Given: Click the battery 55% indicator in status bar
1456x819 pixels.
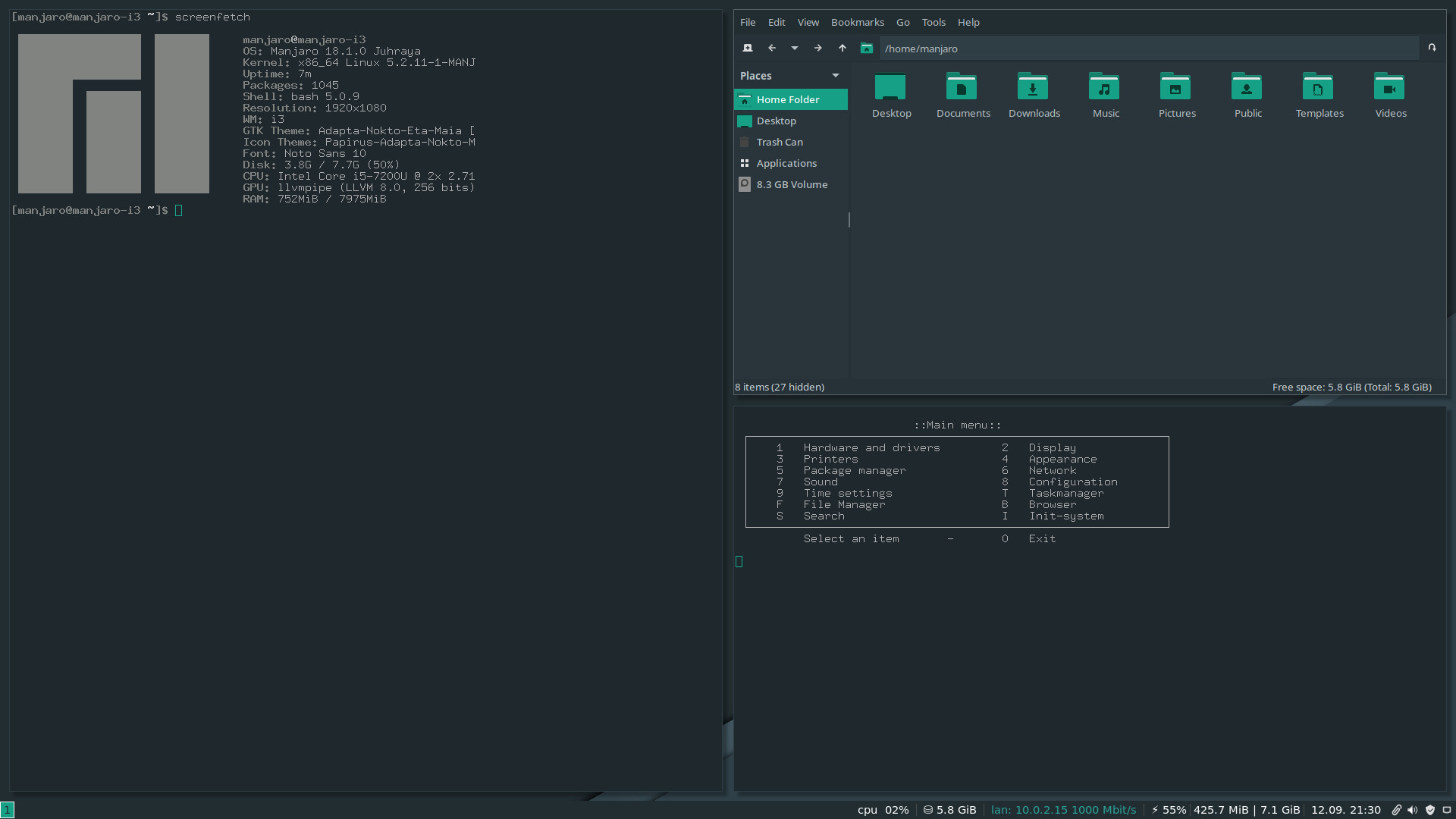Looking at the screenshot, I should [1169, 810].
